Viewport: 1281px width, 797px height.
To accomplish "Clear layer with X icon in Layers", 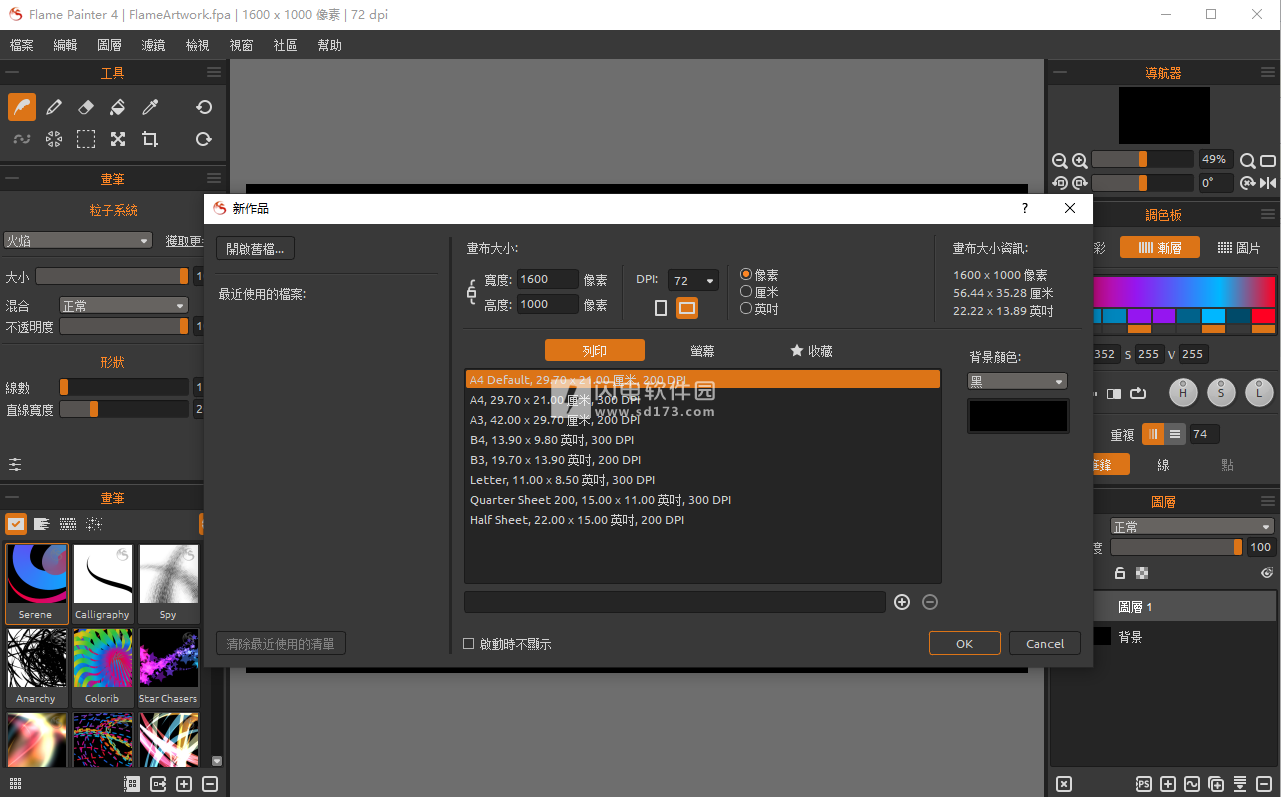I will pyautogui.click(x=1064, y=784).
